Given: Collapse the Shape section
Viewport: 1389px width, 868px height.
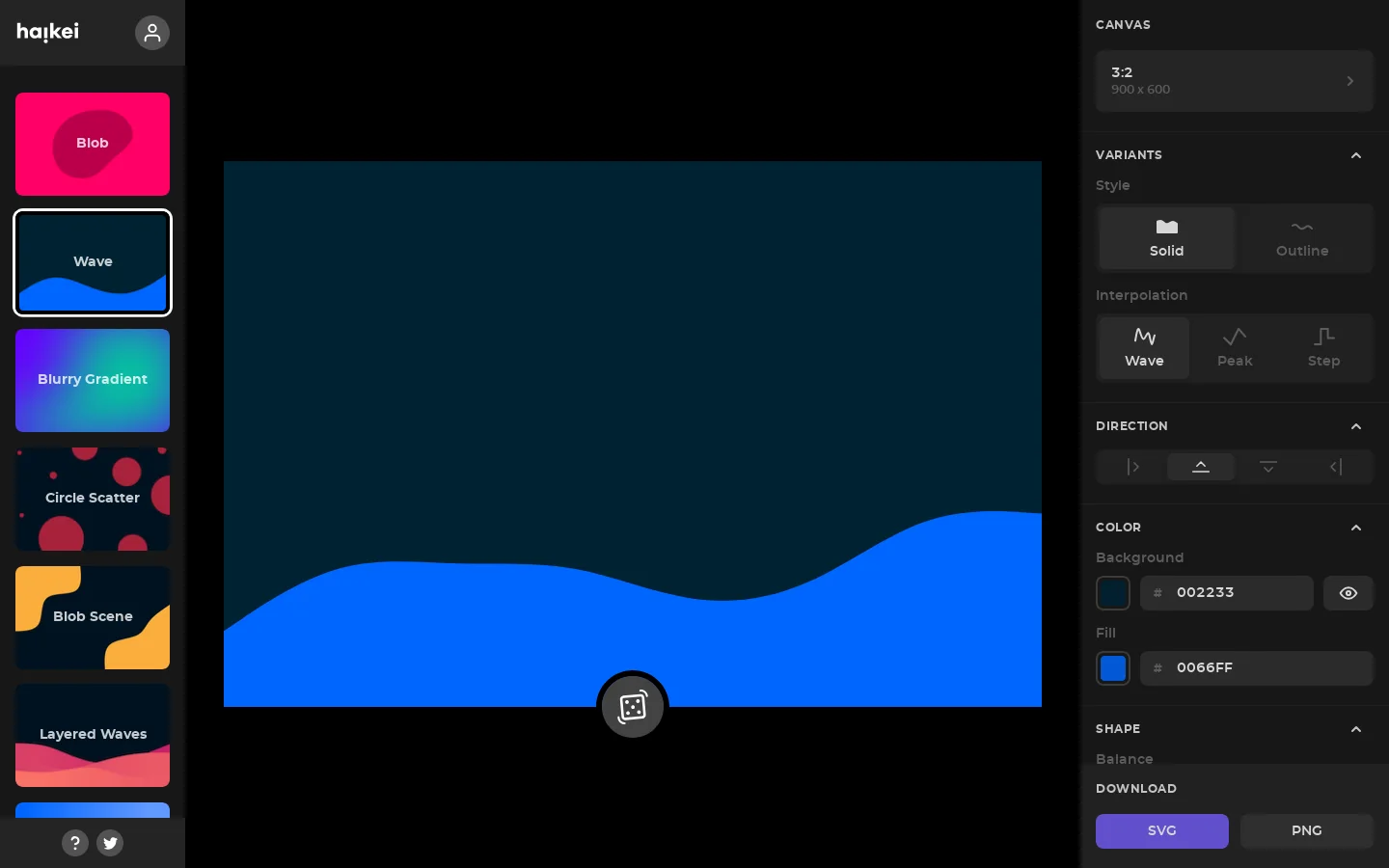Looking at the screenshot, I should click(x=1356, y=729).
